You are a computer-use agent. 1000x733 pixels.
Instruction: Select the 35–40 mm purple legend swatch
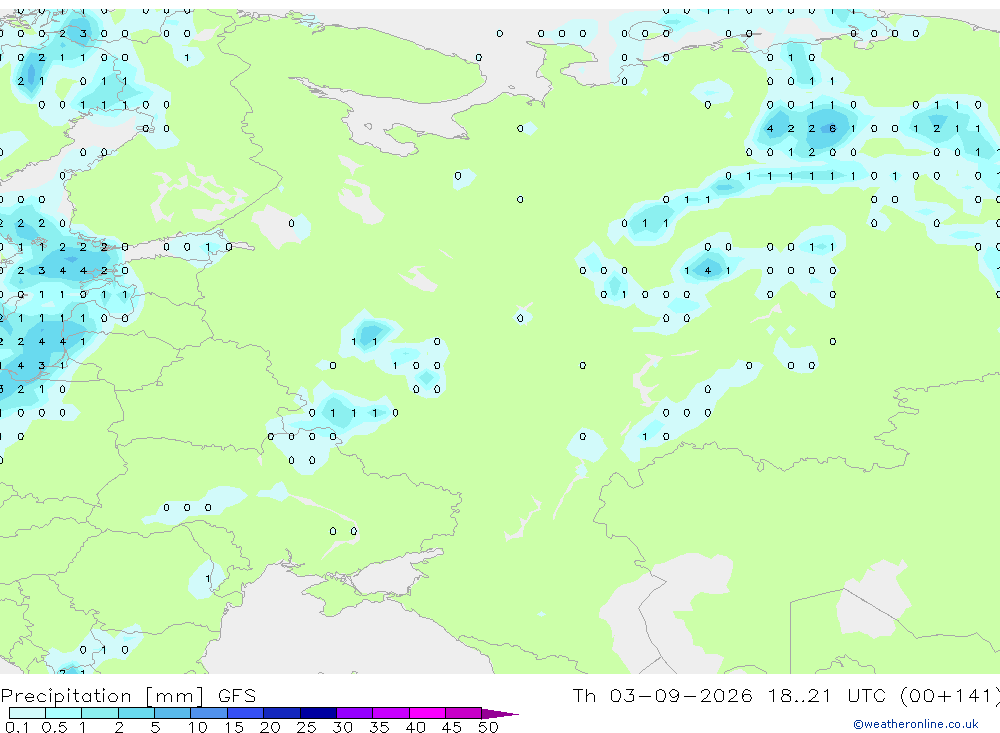coord(390,713)
